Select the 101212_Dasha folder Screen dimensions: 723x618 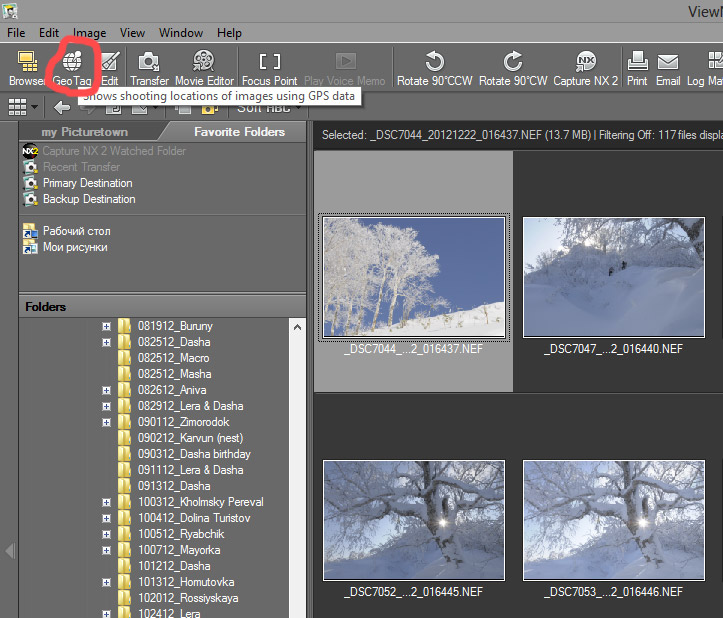click(174, 566)
